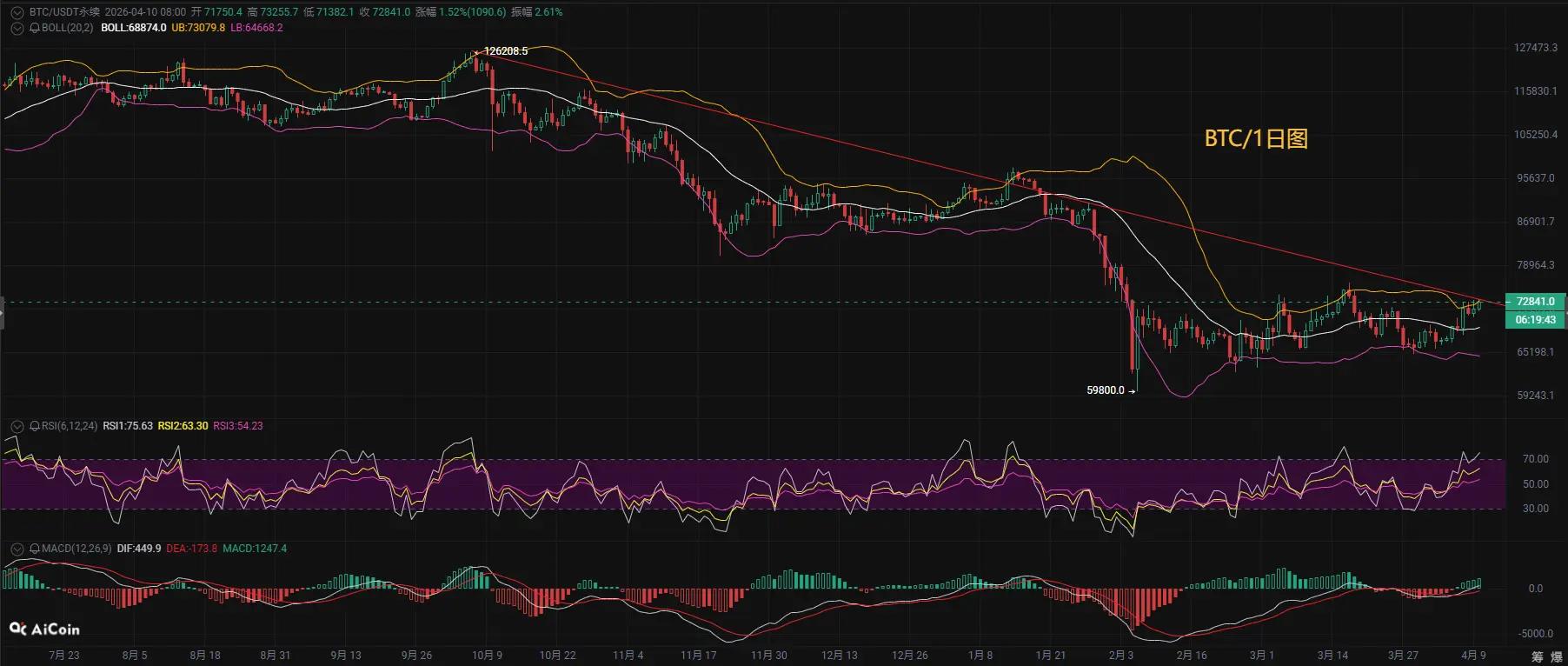Click the RSI 30.00 axis label
This screenshot has height=666, width=1568.
click(1536, 509)
